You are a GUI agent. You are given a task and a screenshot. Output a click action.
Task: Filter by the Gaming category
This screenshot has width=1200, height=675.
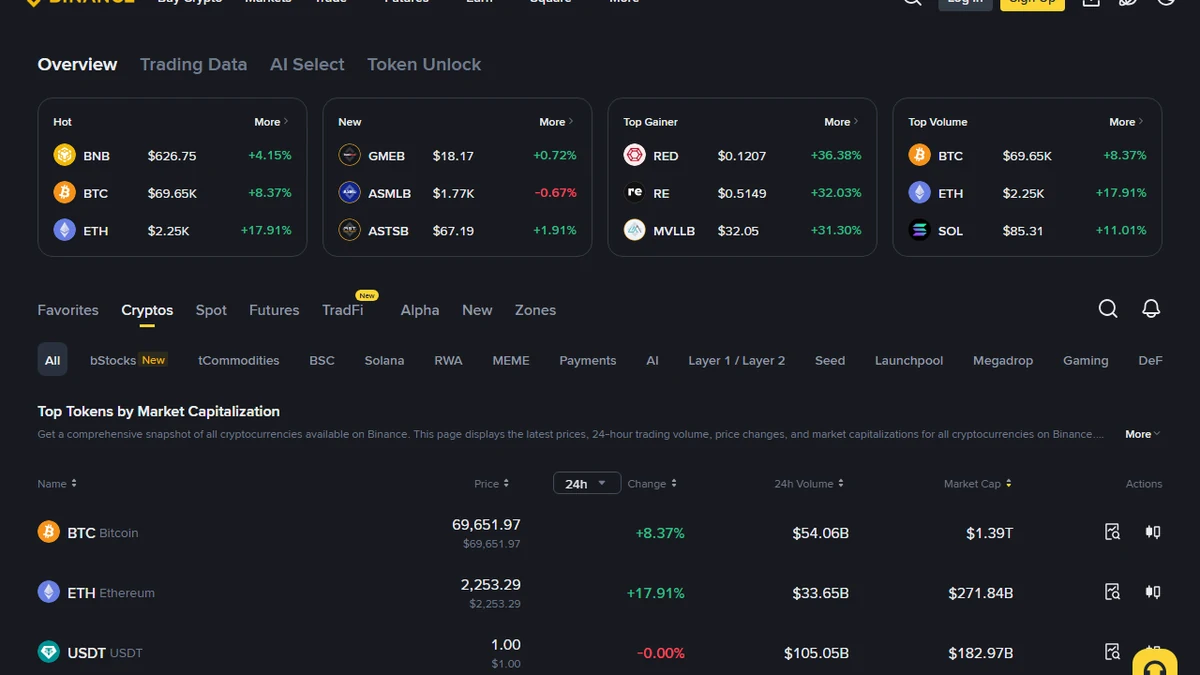coord(1086,360)
